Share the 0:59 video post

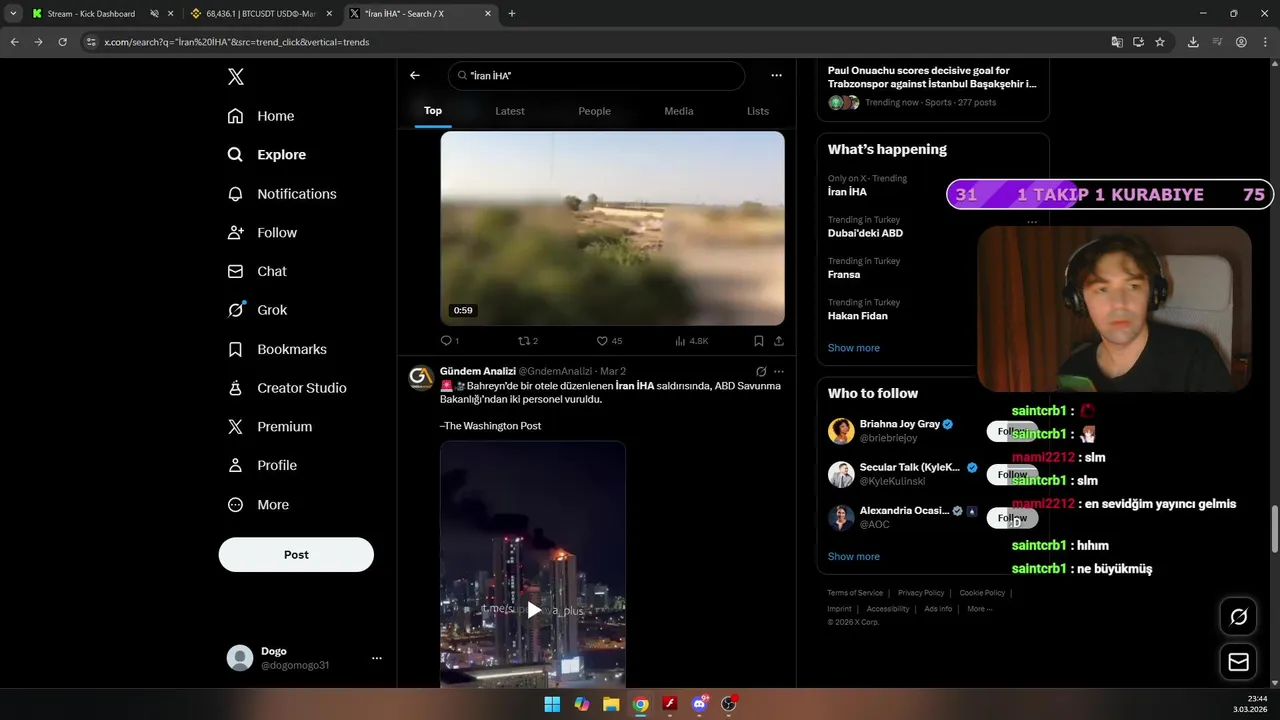pyautogui.click(x=779, y=341)
